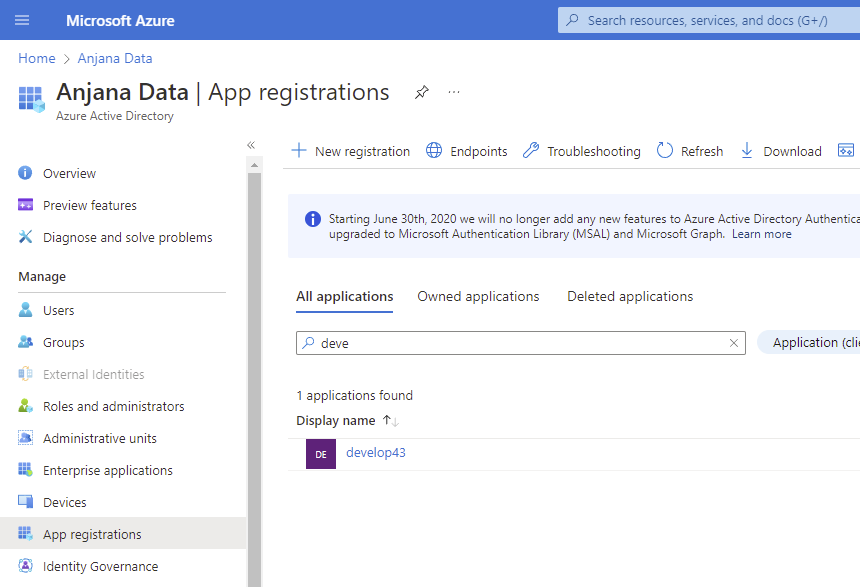Open Endpoints from the toolbar
Image resolution: width=860 pixels, height=587 pixels.
tap(466, 151)
